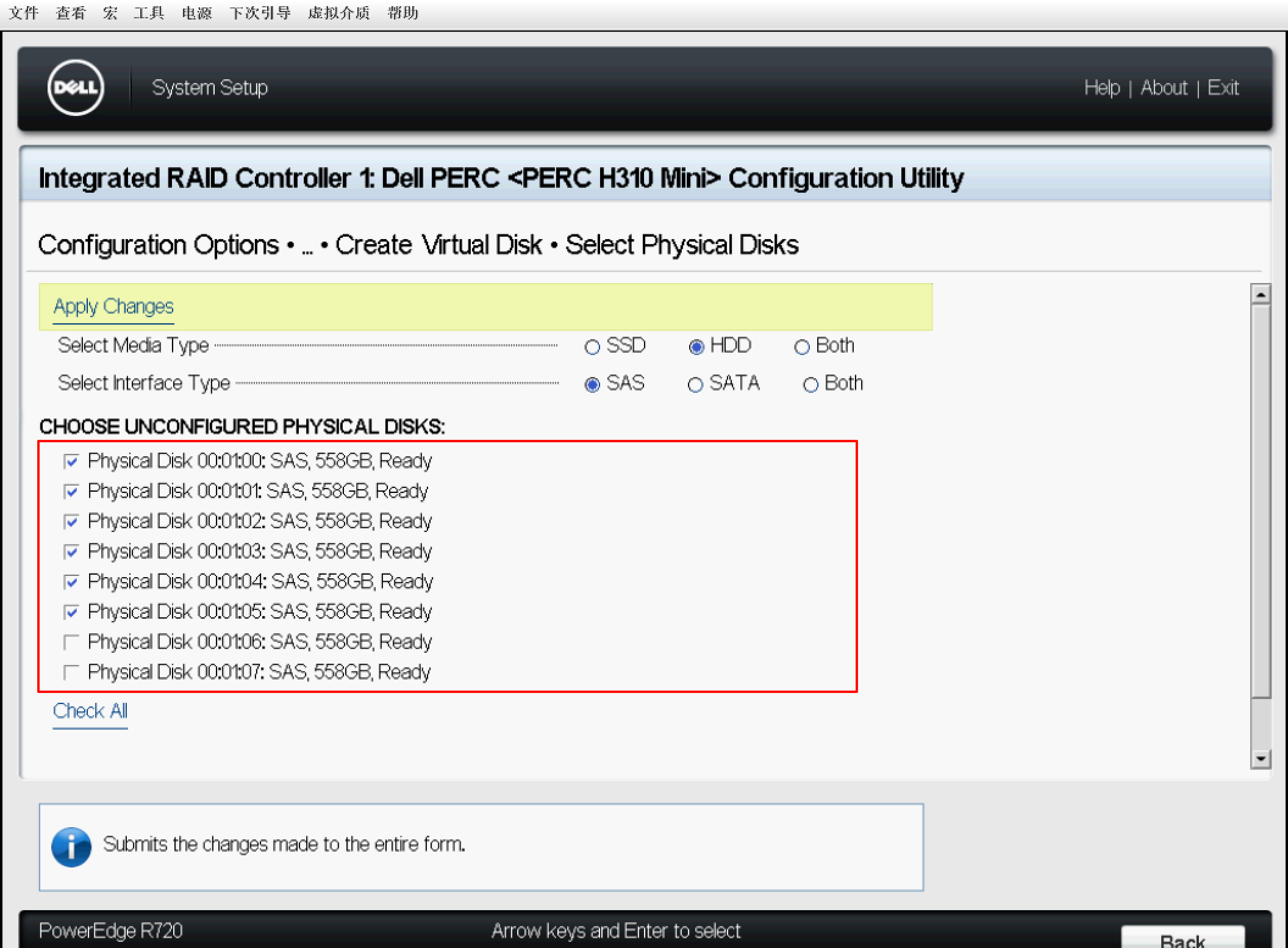
Task: Click the Apply Changes link
Action: tap(113, 306)
